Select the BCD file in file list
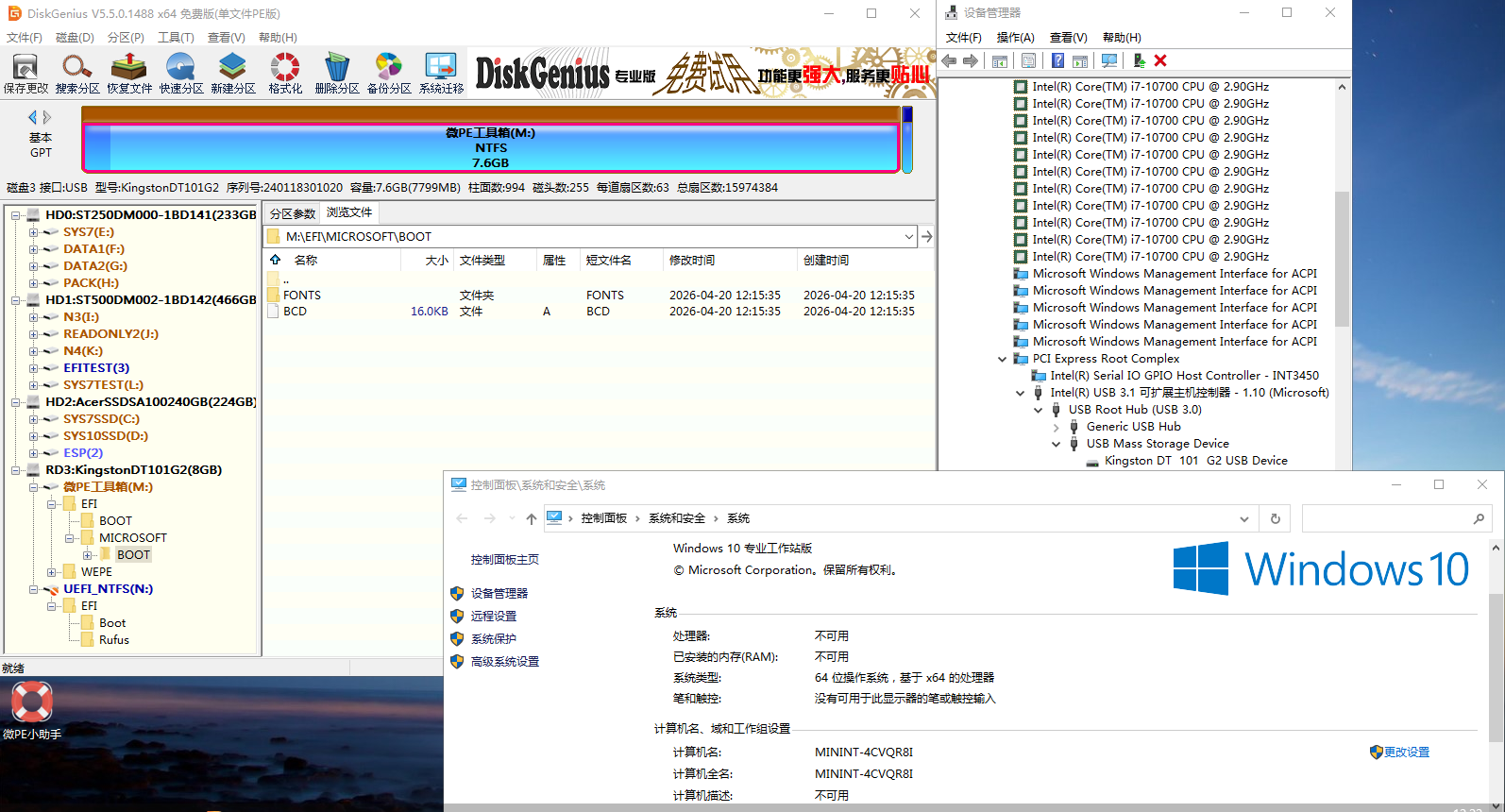The image size is (1505, 812). [x=296, y=312]
